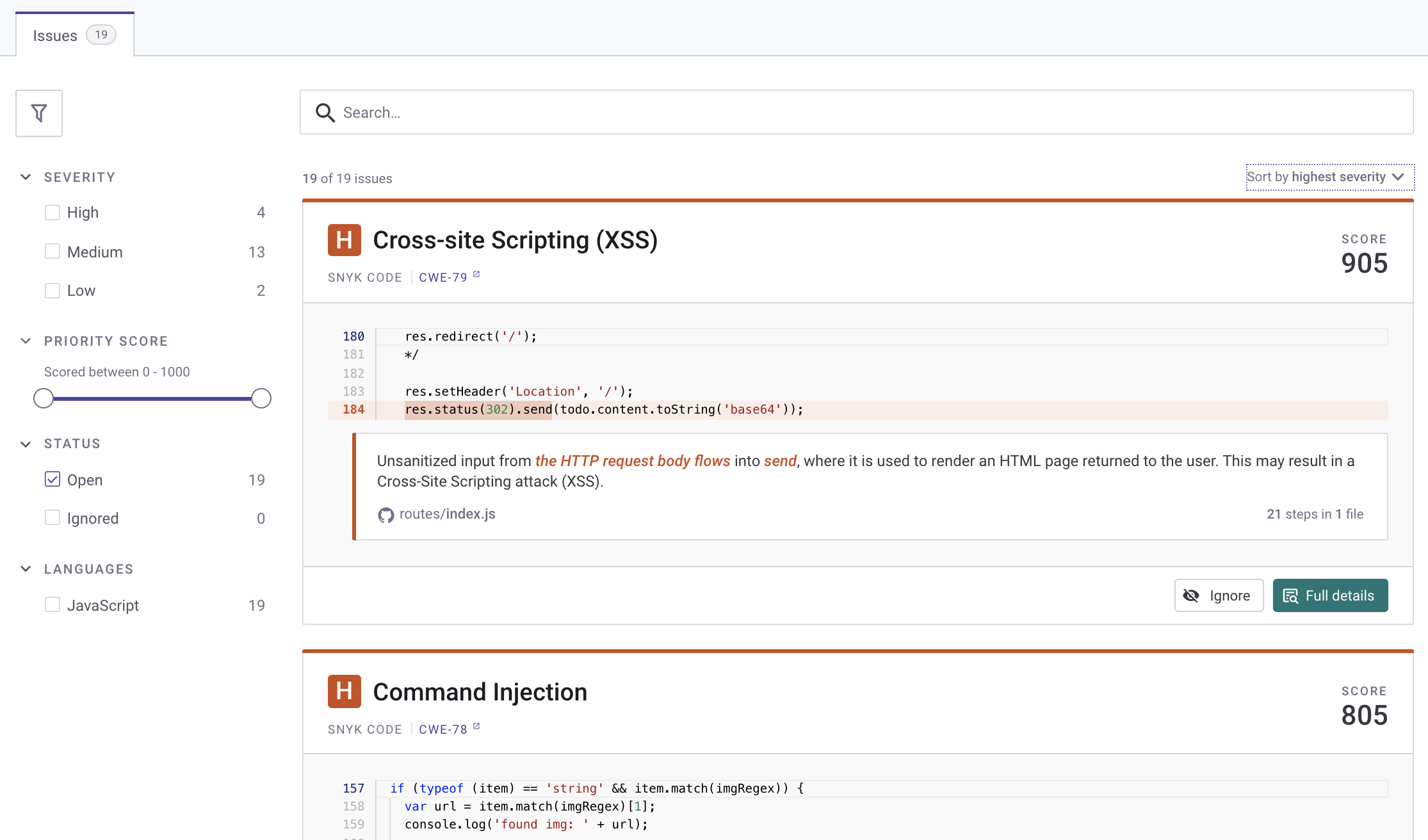Open the external link icon next to CWE-79
Image resolution: width=1428 pixels, height=840 pixels.
[x=476, y=275]
